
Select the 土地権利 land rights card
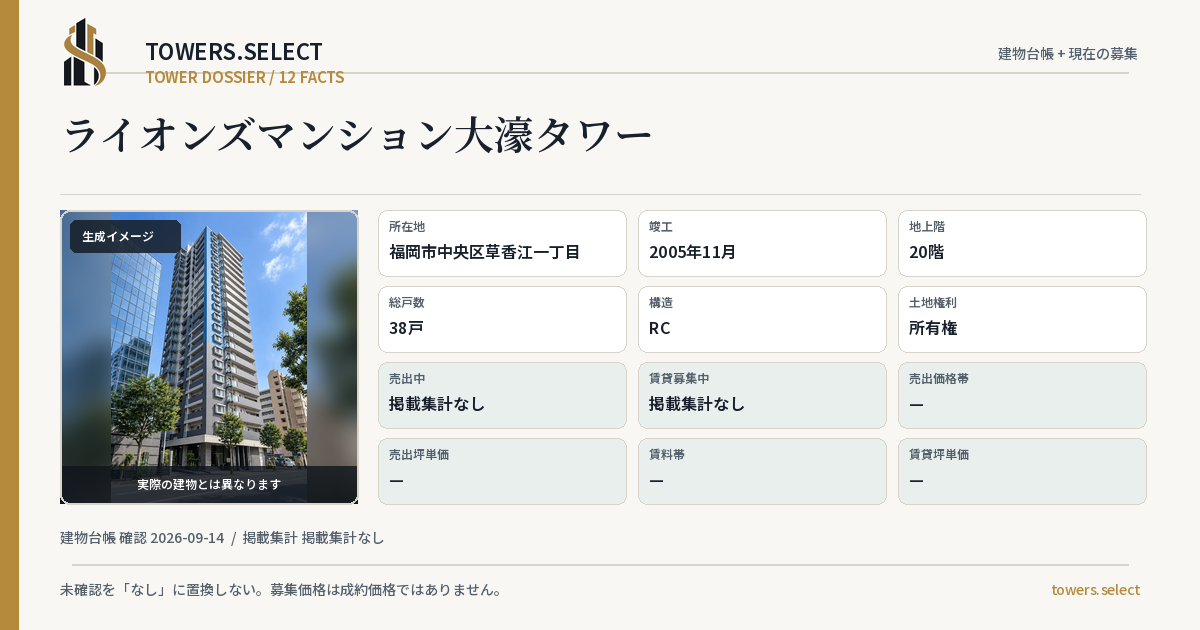click(1022, 319)
